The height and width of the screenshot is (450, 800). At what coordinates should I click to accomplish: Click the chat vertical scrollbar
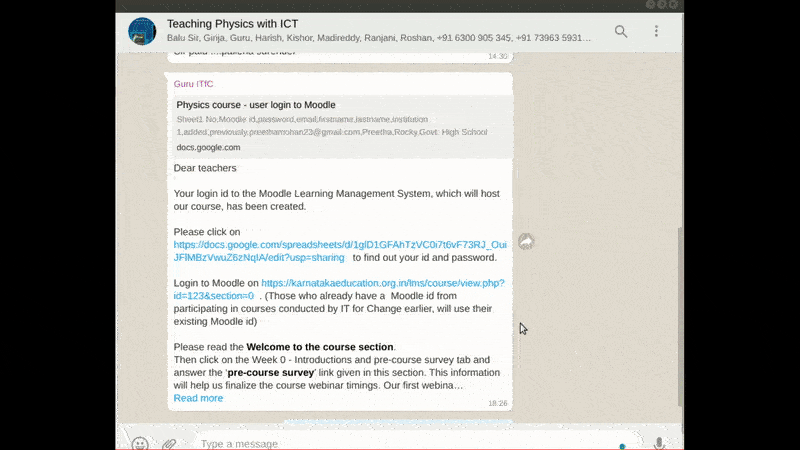pos(680,316)
